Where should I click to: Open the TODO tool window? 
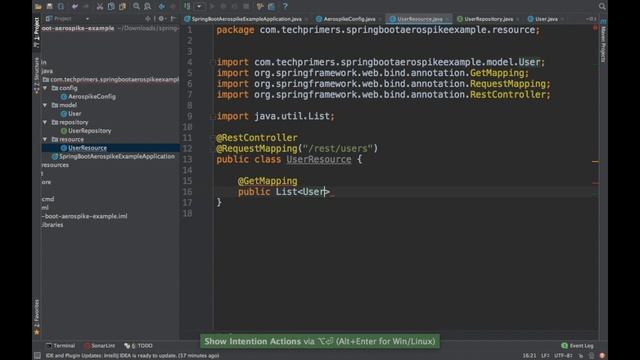(139, 346)
